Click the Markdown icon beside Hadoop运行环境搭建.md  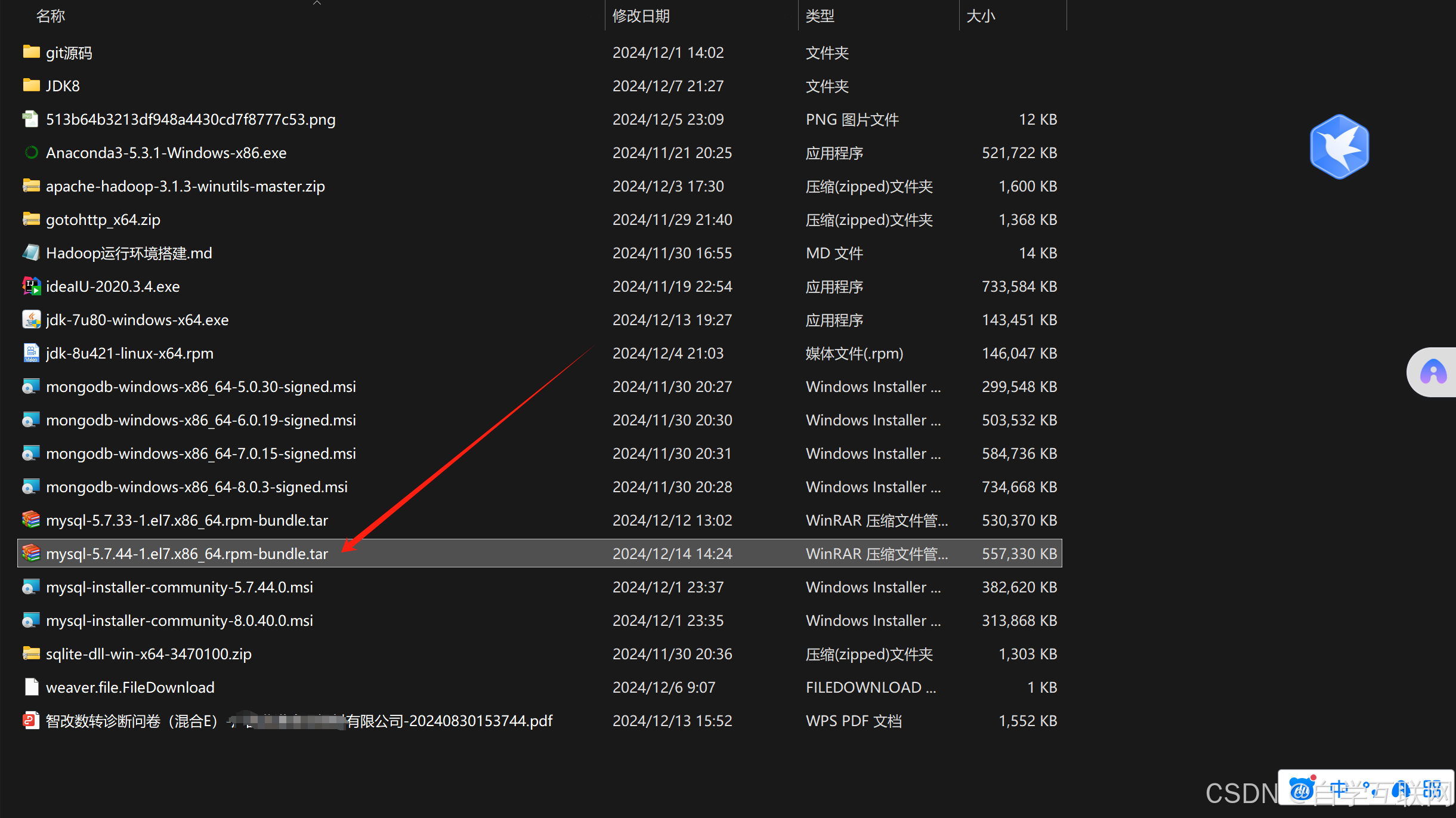[x=30, y=252]
